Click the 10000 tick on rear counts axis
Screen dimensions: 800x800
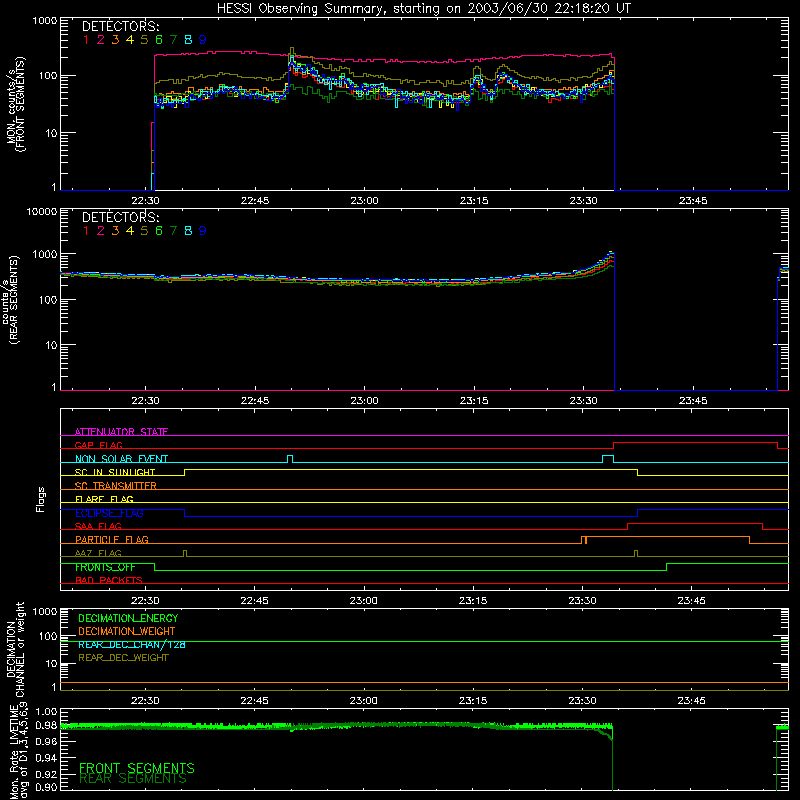(42, 211)
